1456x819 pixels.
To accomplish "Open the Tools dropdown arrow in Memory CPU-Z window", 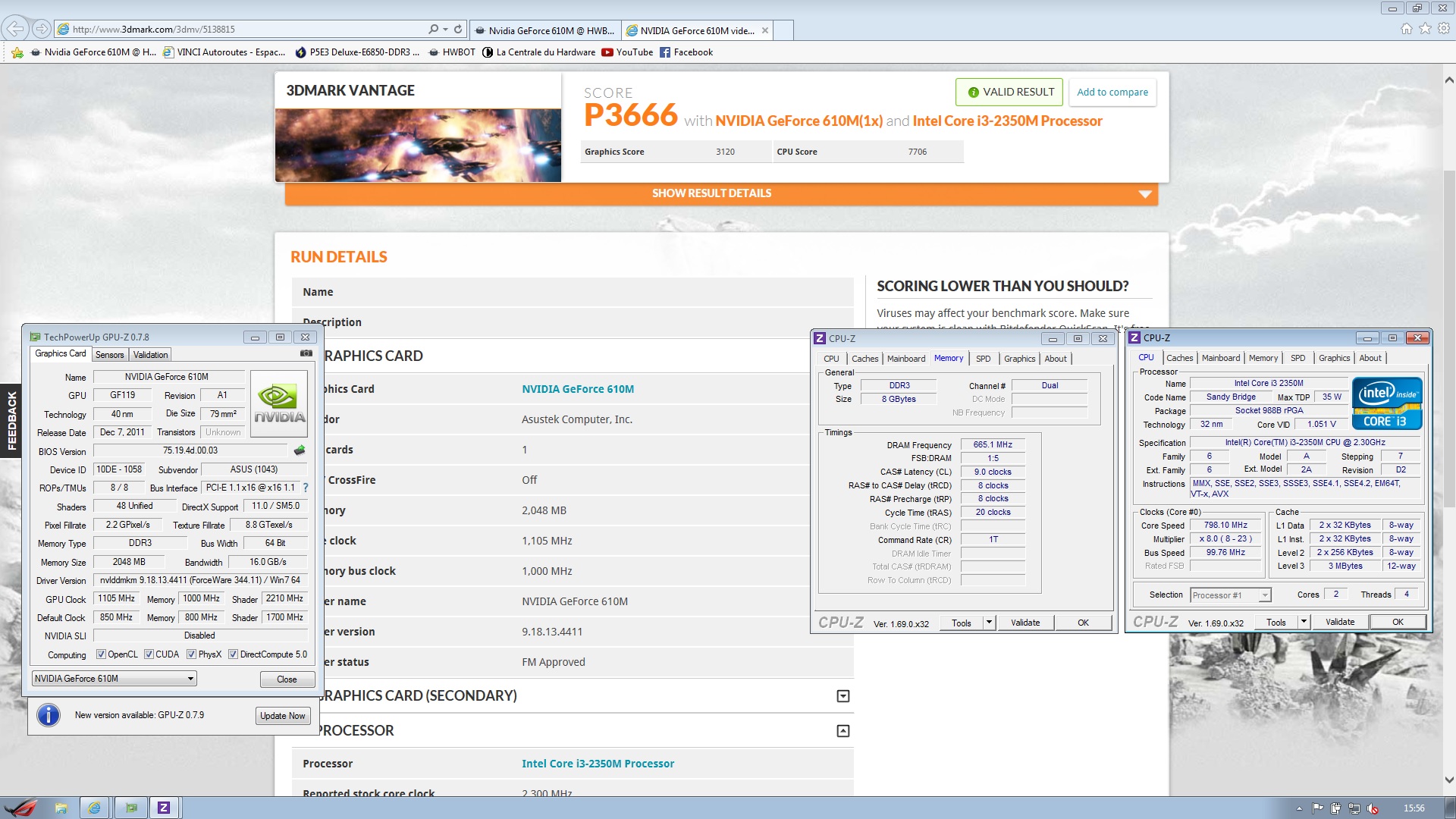I will (x=988, y=623).
